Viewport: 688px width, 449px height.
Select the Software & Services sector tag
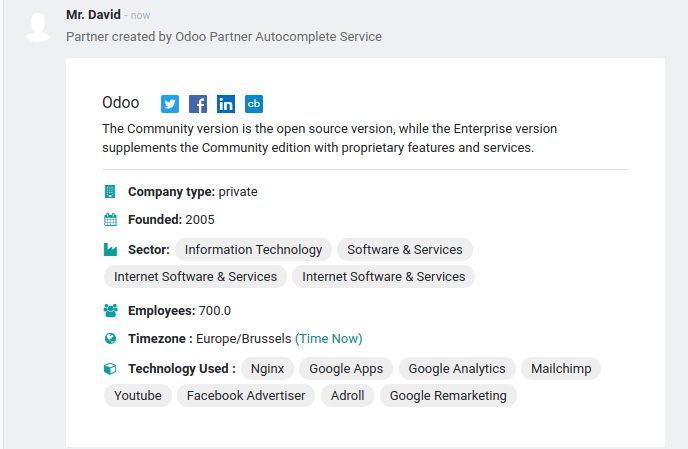[405, 249]
